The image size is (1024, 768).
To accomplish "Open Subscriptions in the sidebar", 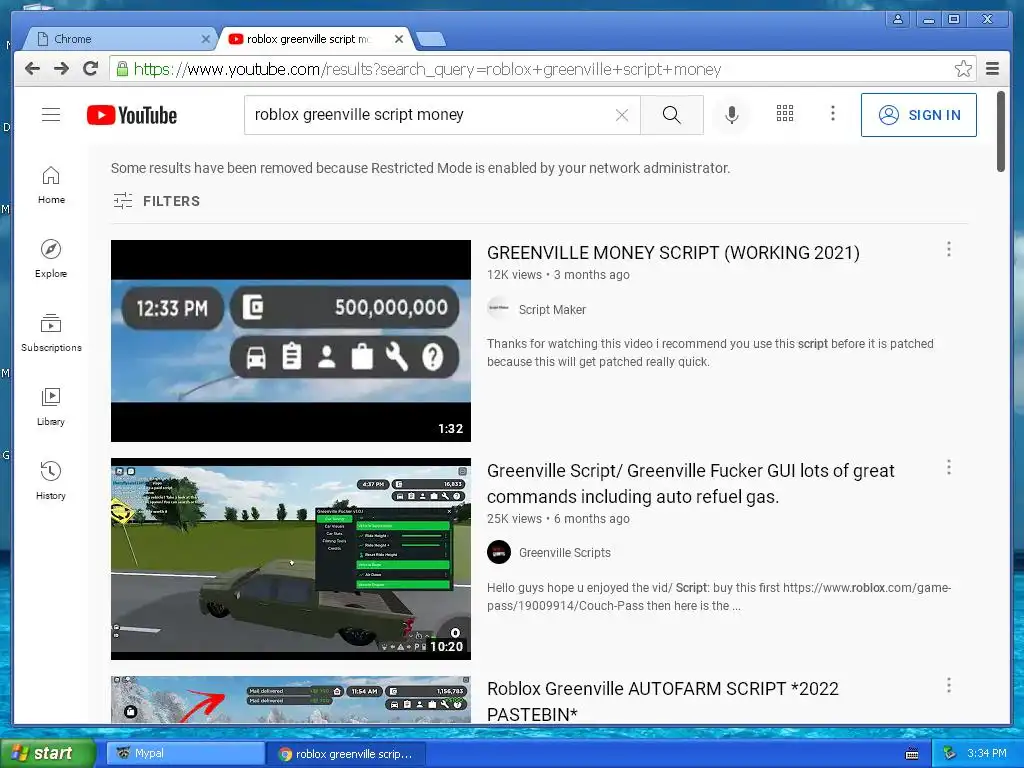I will 51,333.
